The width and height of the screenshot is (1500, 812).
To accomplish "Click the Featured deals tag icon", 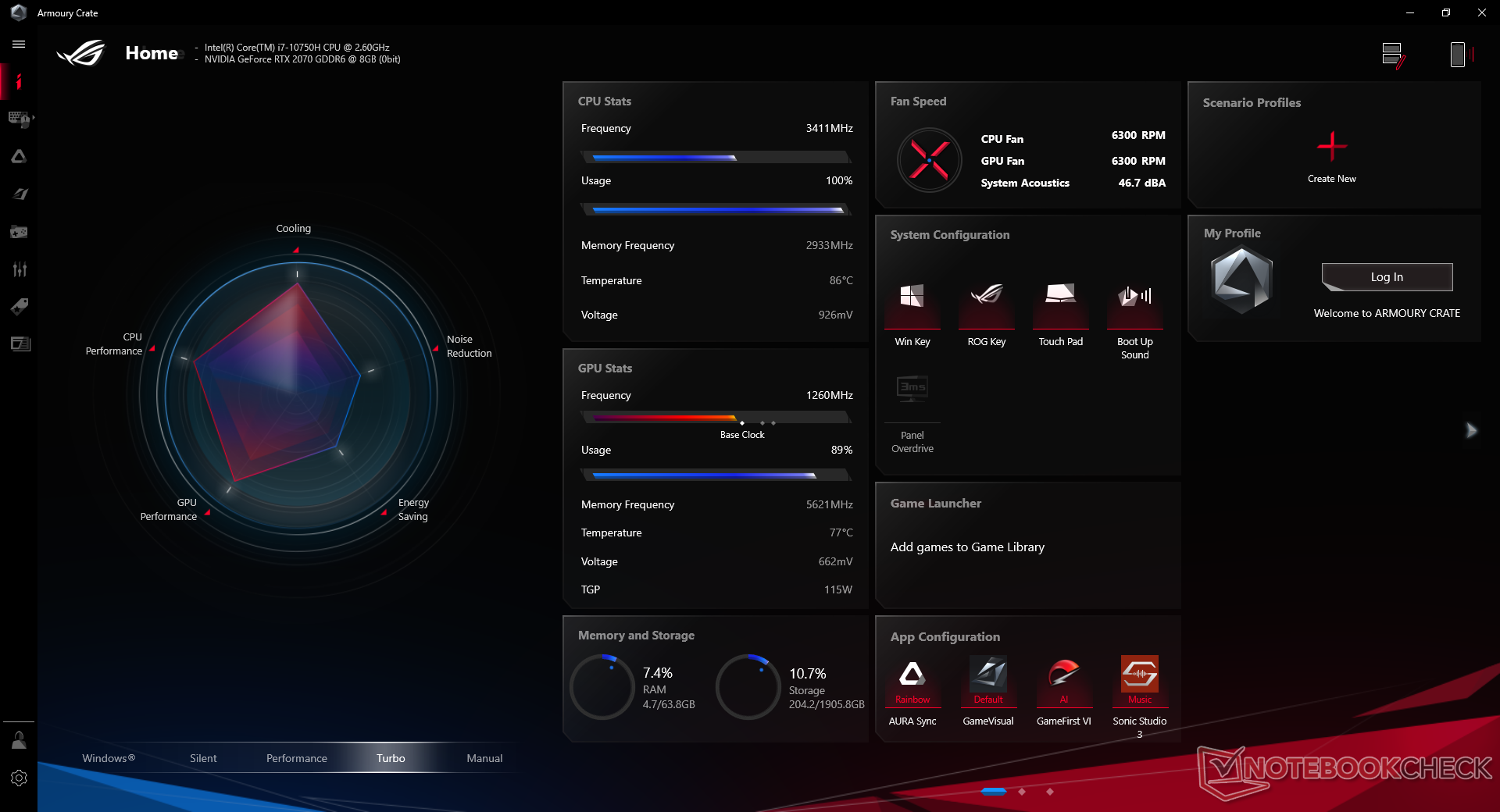I will tap(19, 307).
